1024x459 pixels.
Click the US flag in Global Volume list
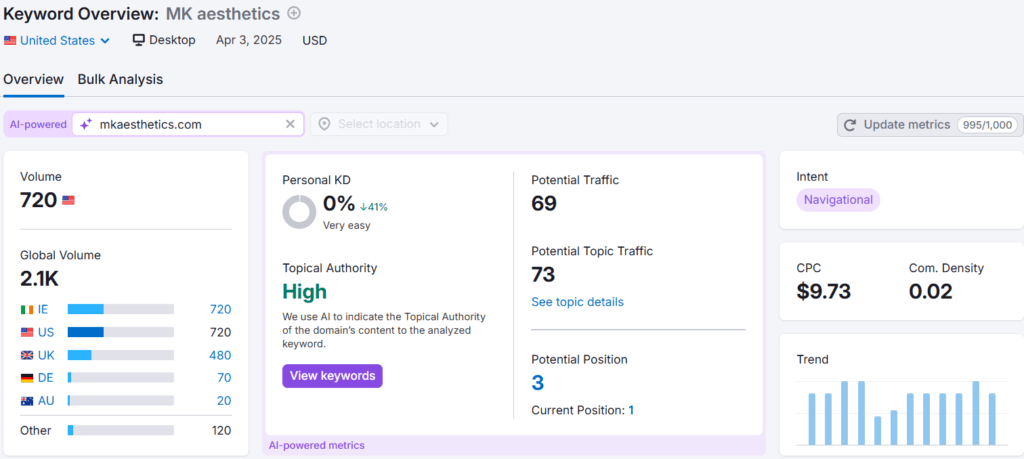pyautogui.click(x=27, y=332)
